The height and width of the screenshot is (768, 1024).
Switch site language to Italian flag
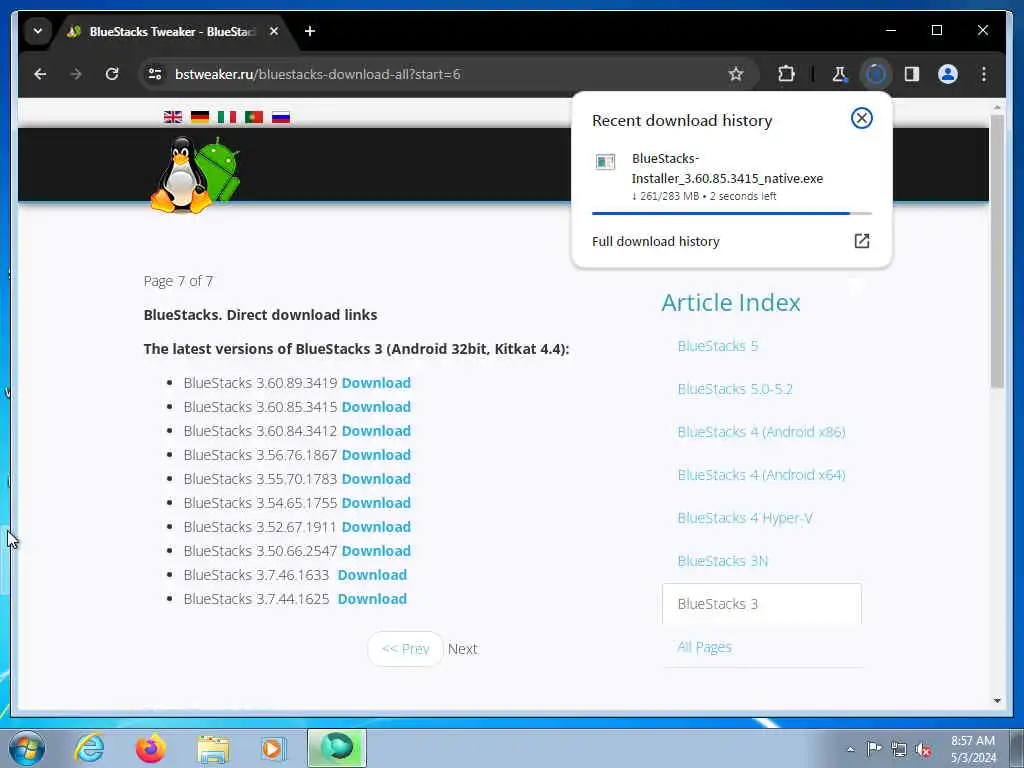tap(227, 117)
